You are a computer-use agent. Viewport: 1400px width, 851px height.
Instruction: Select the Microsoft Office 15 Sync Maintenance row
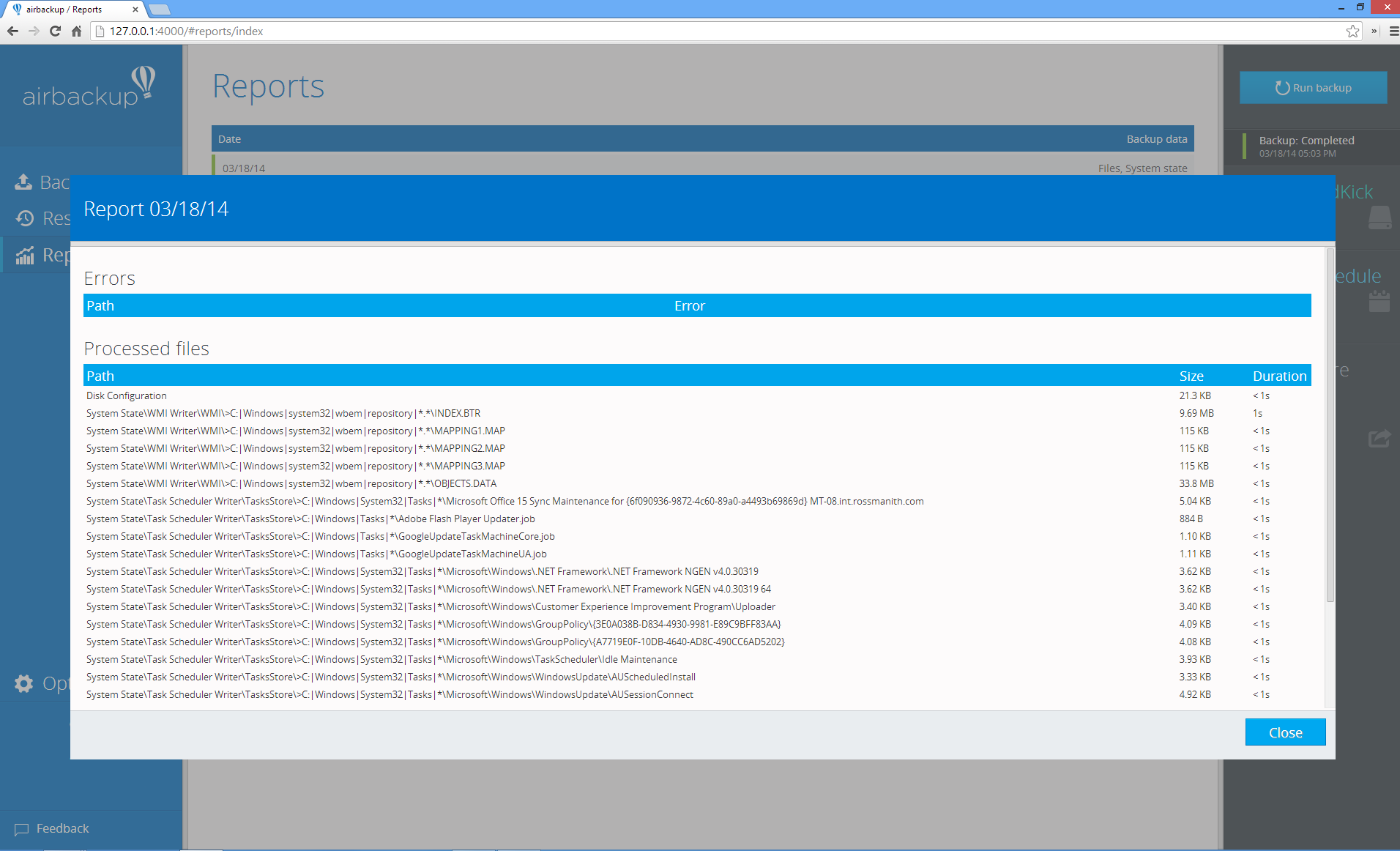[697, 501]
